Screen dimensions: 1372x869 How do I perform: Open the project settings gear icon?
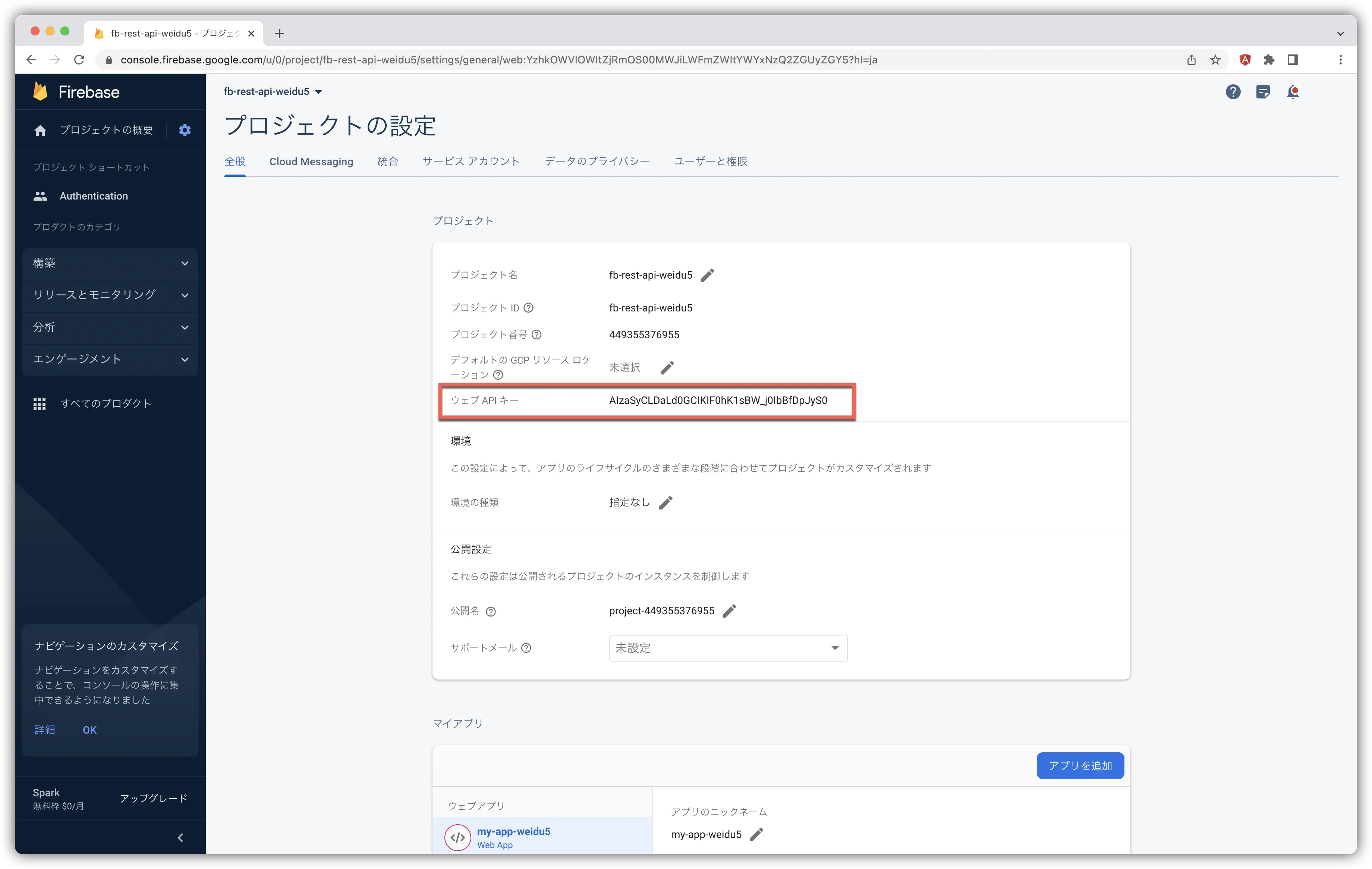(184, 130)
